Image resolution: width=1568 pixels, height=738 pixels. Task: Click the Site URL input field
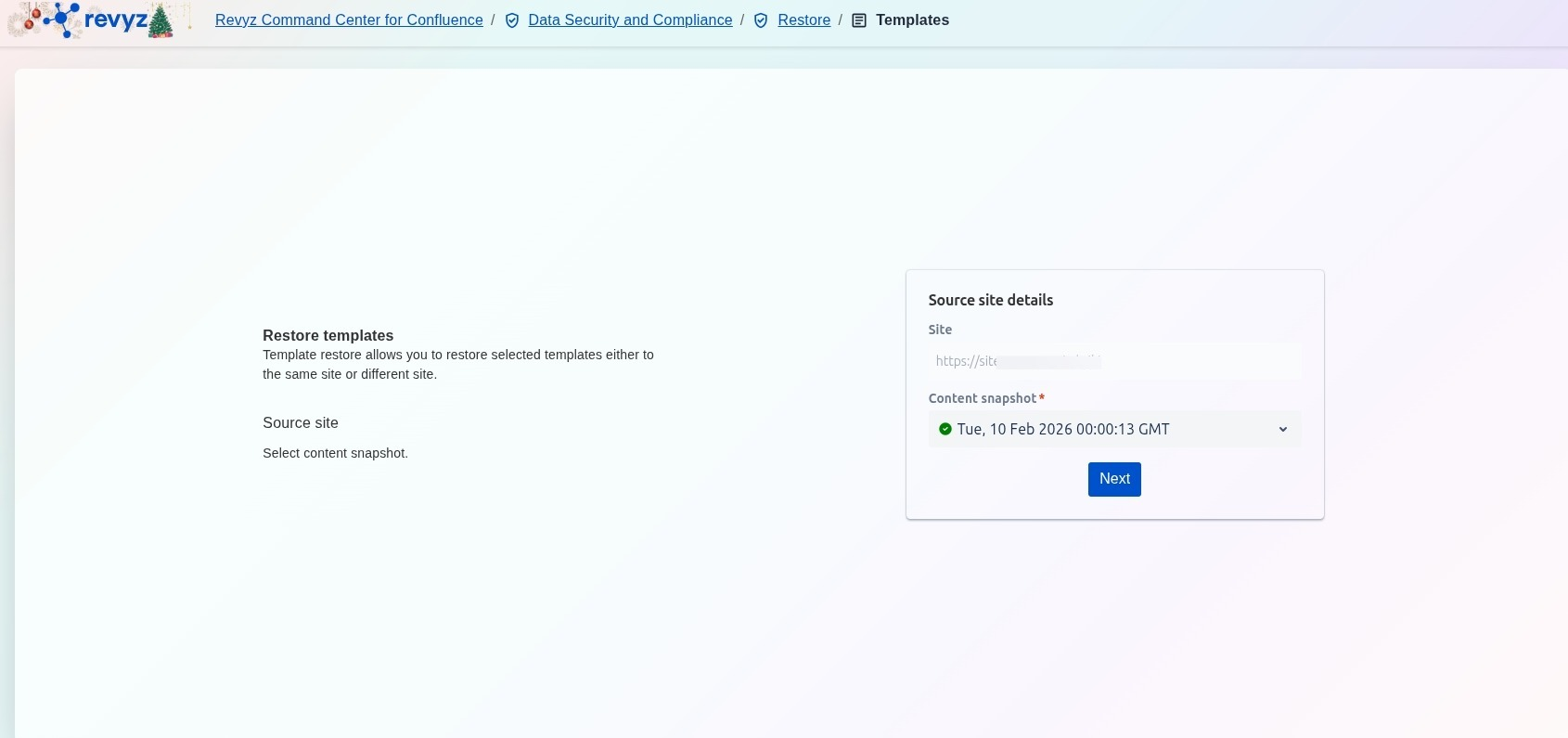[x=1113, y=361]
